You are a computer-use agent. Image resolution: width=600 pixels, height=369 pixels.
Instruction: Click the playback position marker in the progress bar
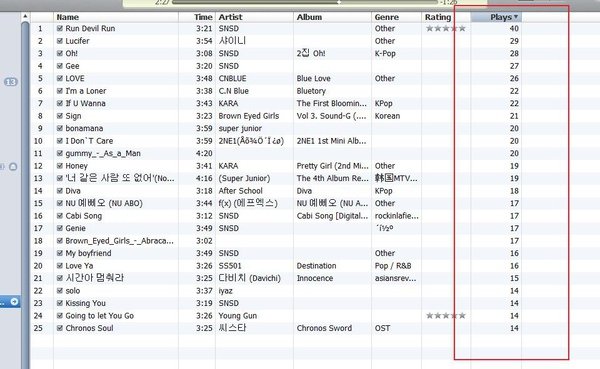tap(339, 2)
